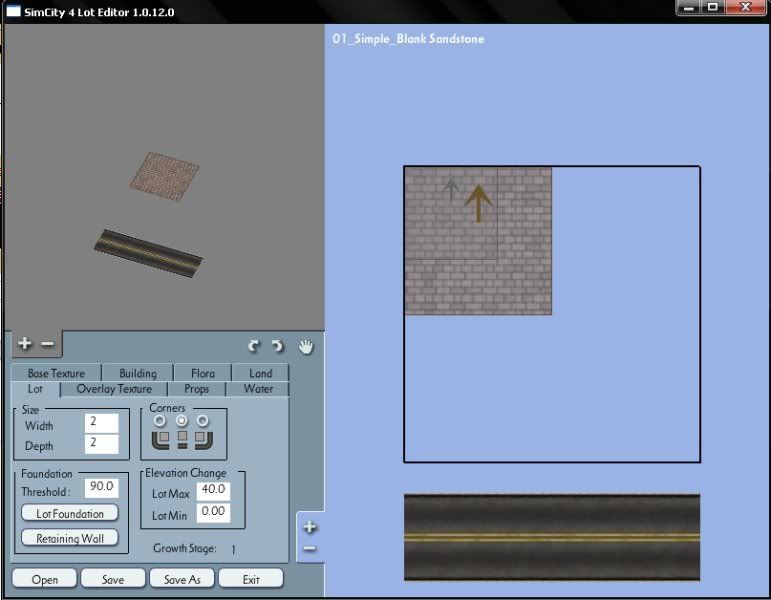Click the Growth Stage value
771x600 pixels.
[233, 549]
